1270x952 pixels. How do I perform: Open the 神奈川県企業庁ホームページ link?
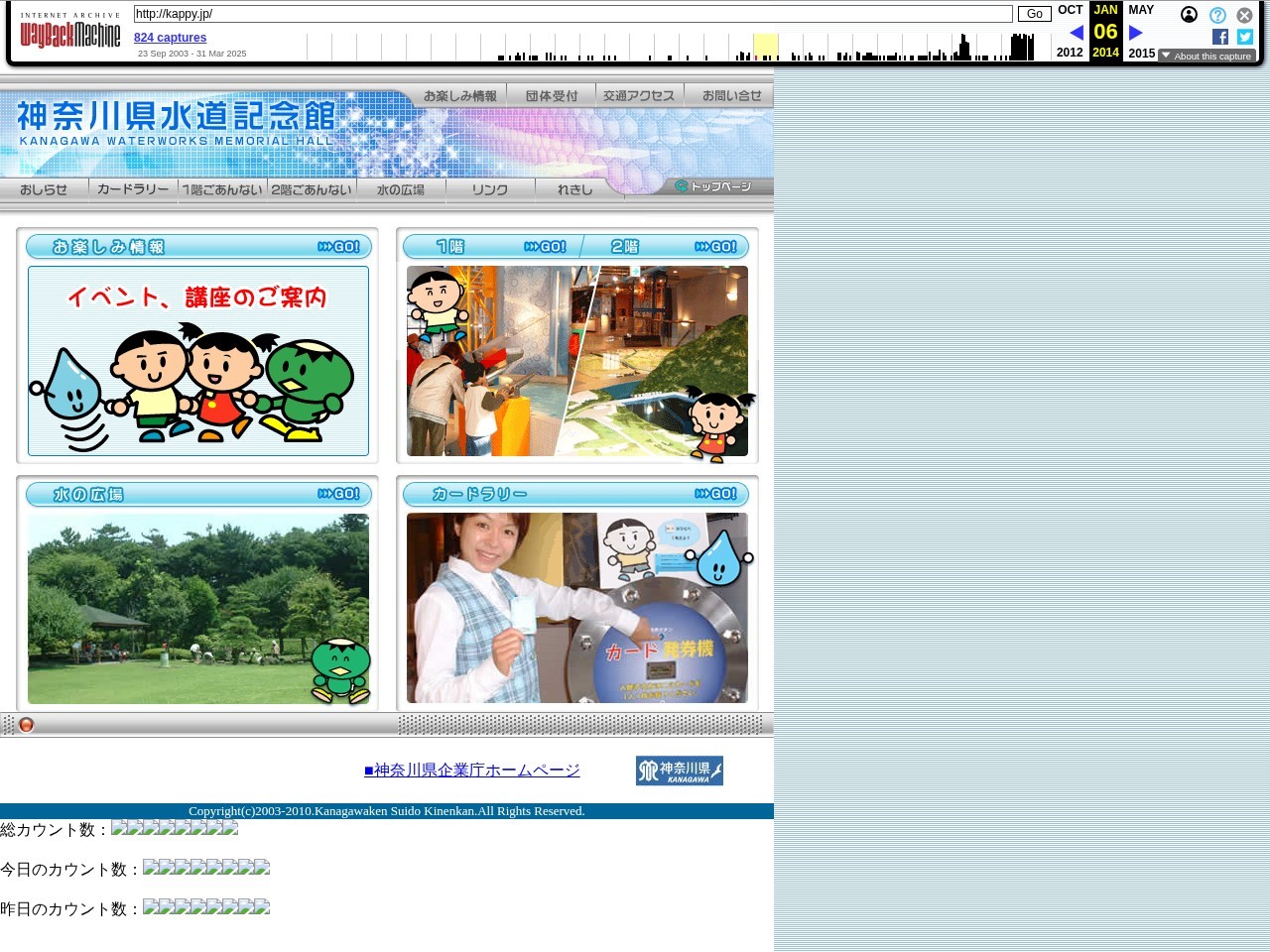pos(471,771)
